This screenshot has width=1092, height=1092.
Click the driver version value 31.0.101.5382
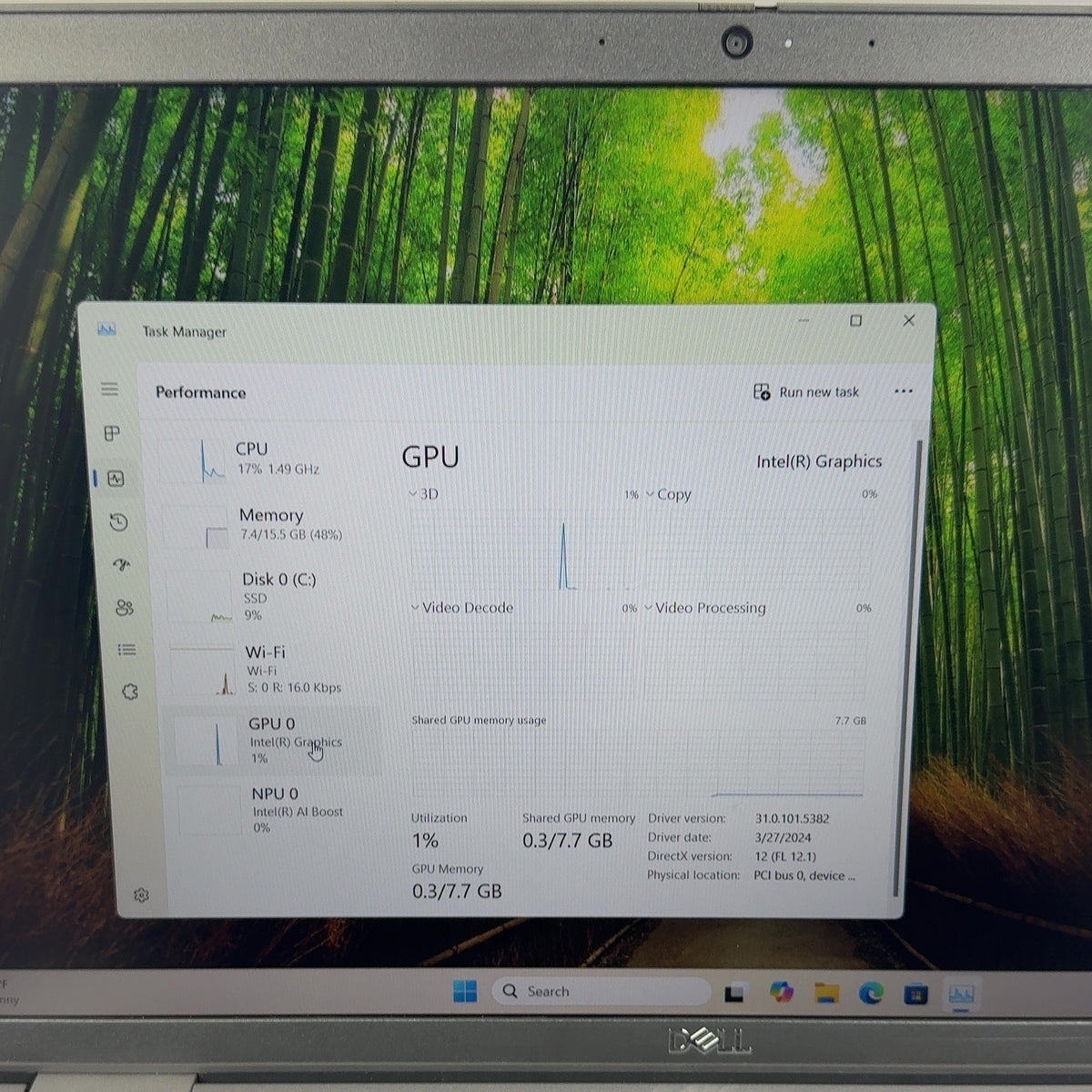click(x=792, y=819)
